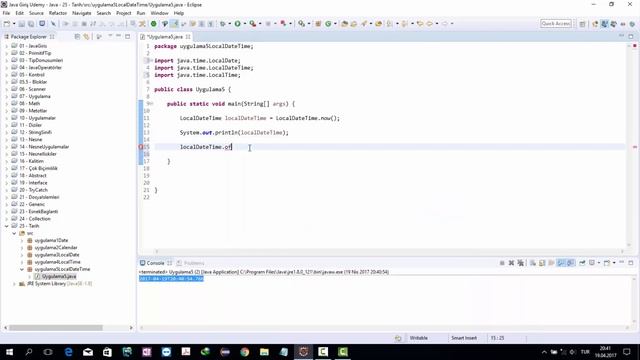
Task: Select the Uygulama5.java editor tab
Action: (164, 37)
